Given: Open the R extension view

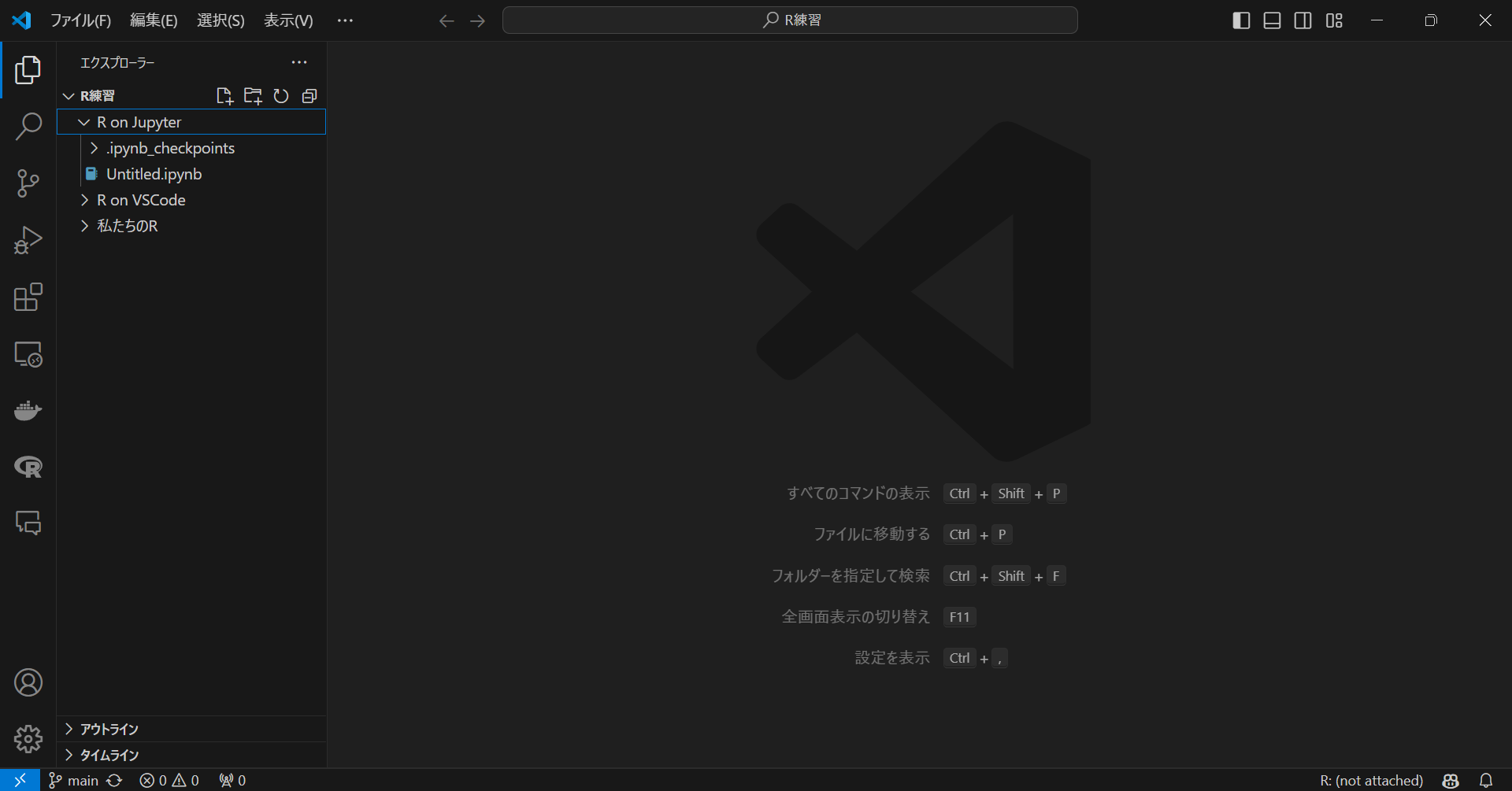Looking at the screenshot, I should point(28,468).
